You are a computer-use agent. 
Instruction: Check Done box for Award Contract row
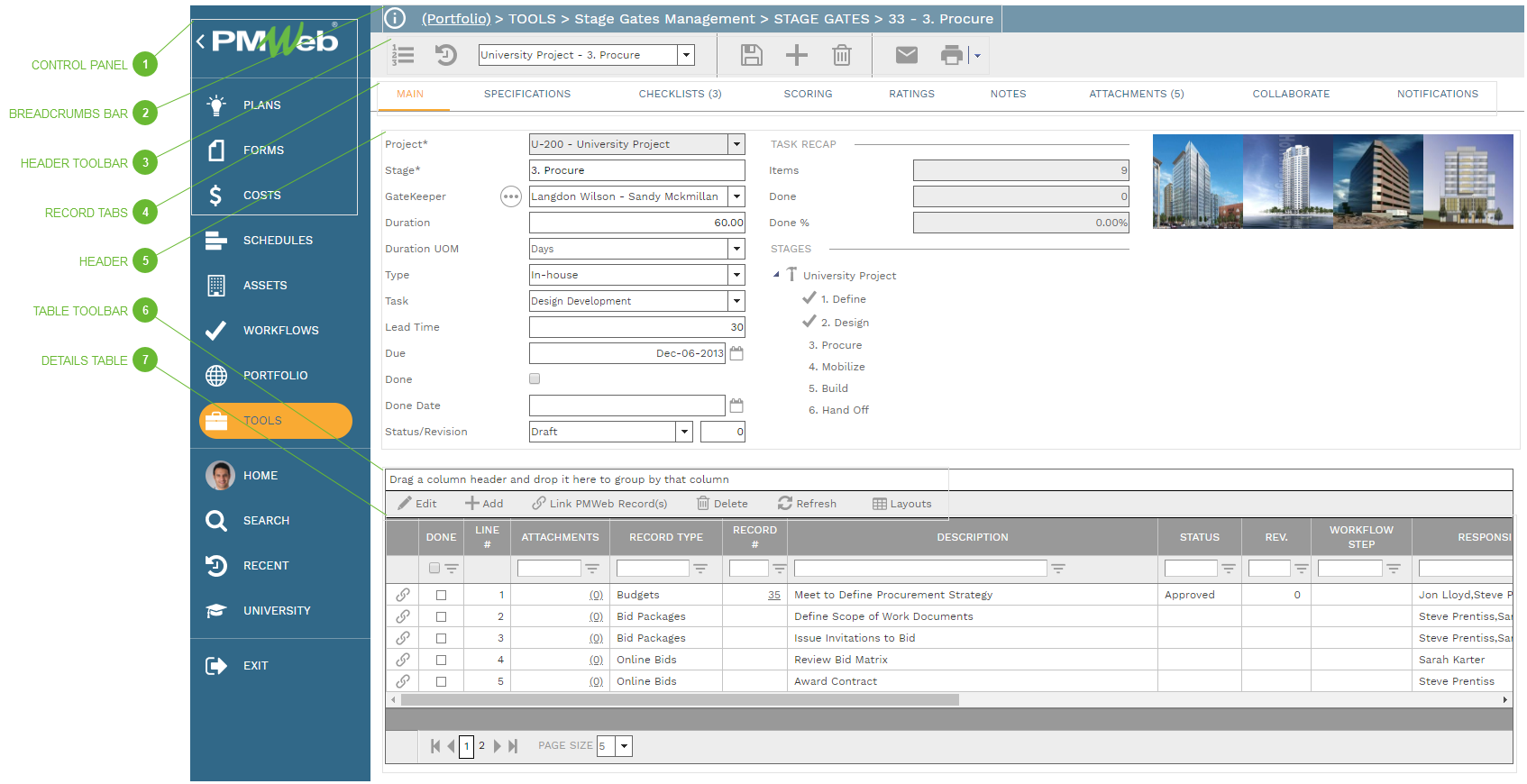[441, 681]
